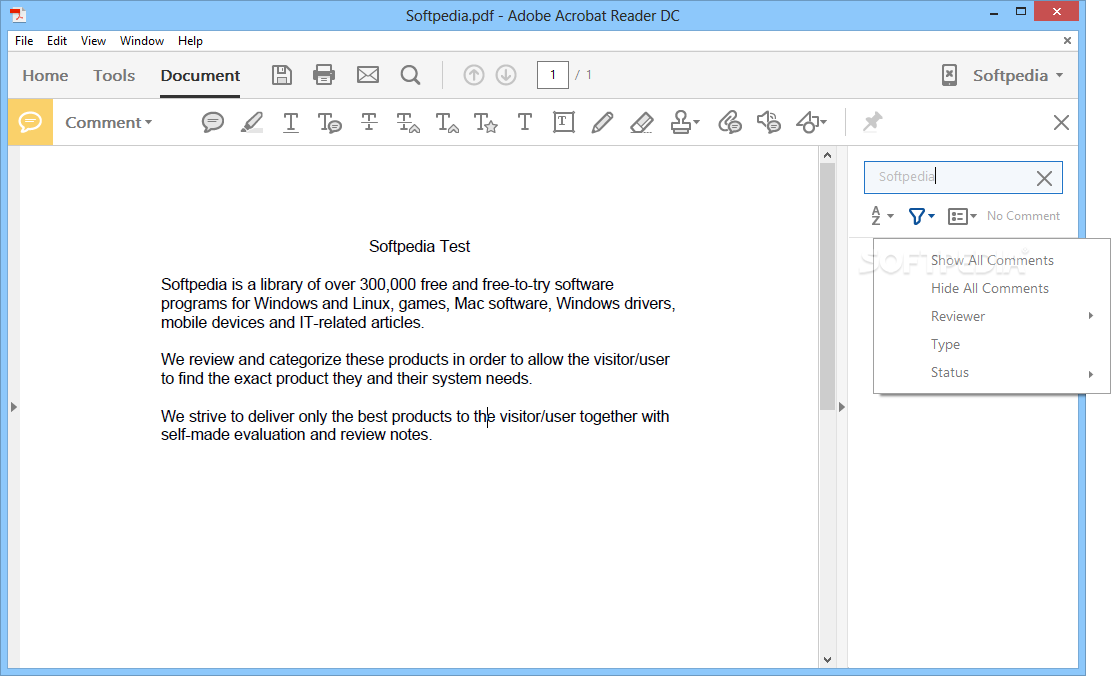Click the Keep Tool Selected pin
This screenshot has width=1111, height=676.
pyautogui.click(x=872, y=122)
